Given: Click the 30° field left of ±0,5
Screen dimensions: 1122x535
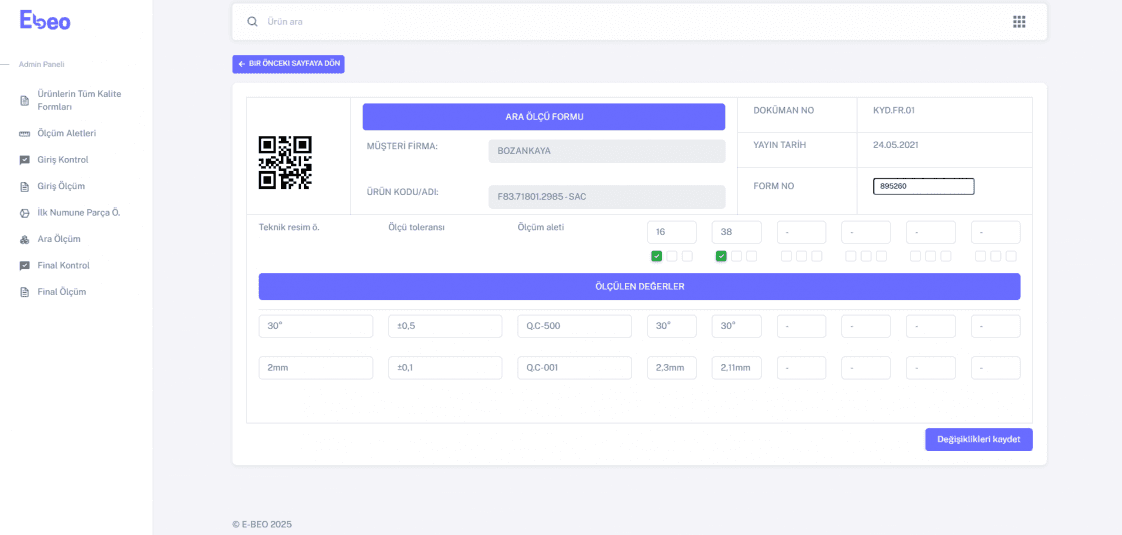Looking at the screenshot, I should coord(316,326).
